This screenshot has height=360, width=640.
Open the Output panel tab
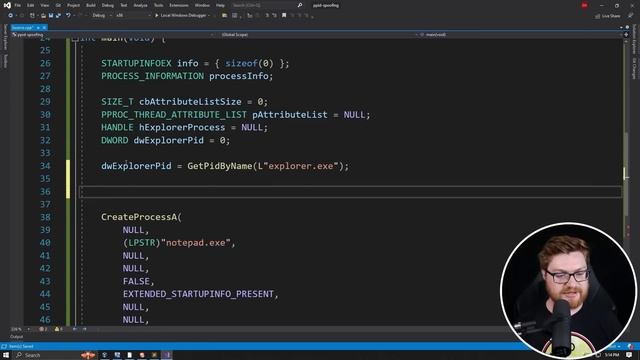(16, 337)
